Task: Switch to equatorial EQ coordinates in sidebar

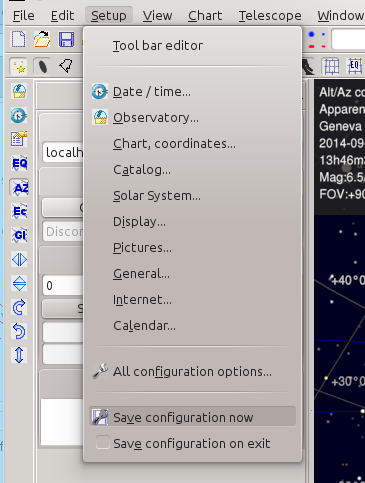Action: 19,163
